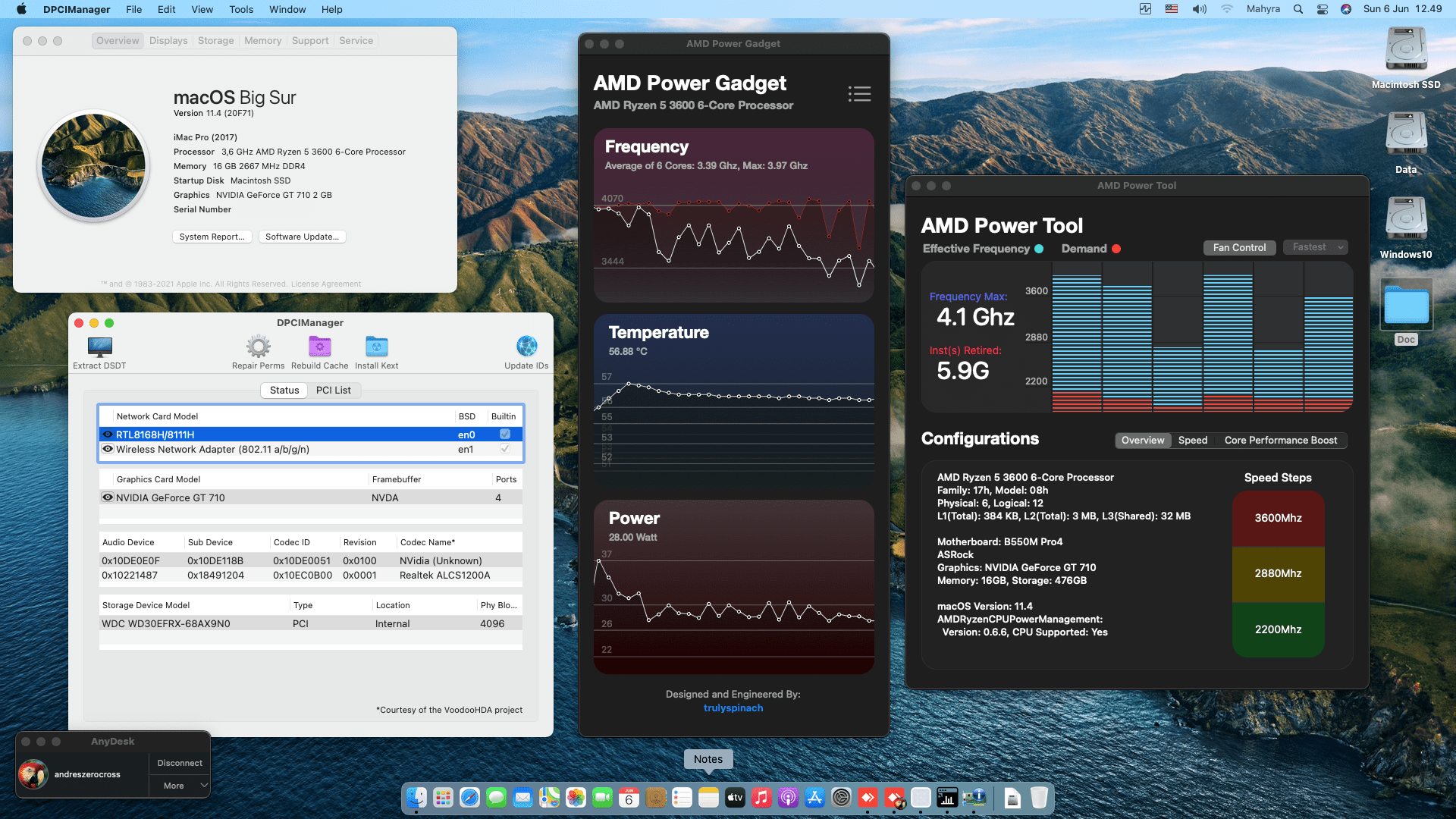
Task: Open App Store from the Dock
Action: tap(814, 797)
